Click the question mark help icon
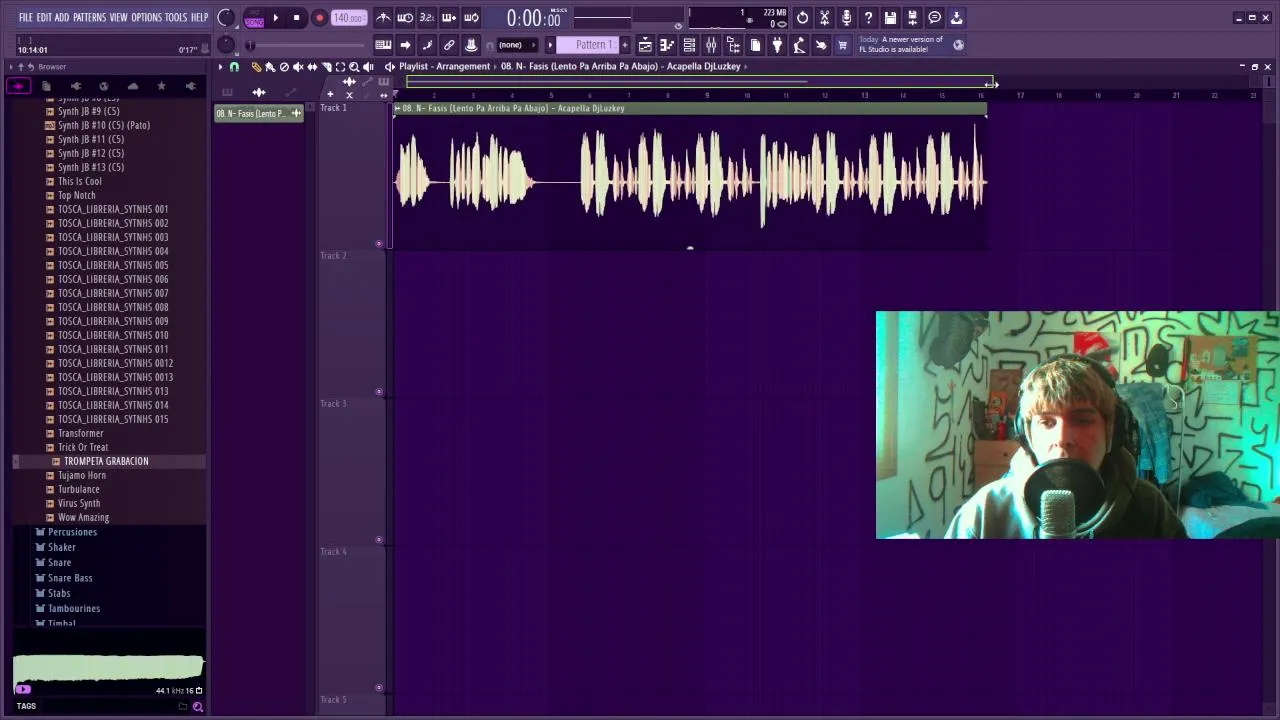Viewport: 1280px width, 720px height. (x=868, y=18)
